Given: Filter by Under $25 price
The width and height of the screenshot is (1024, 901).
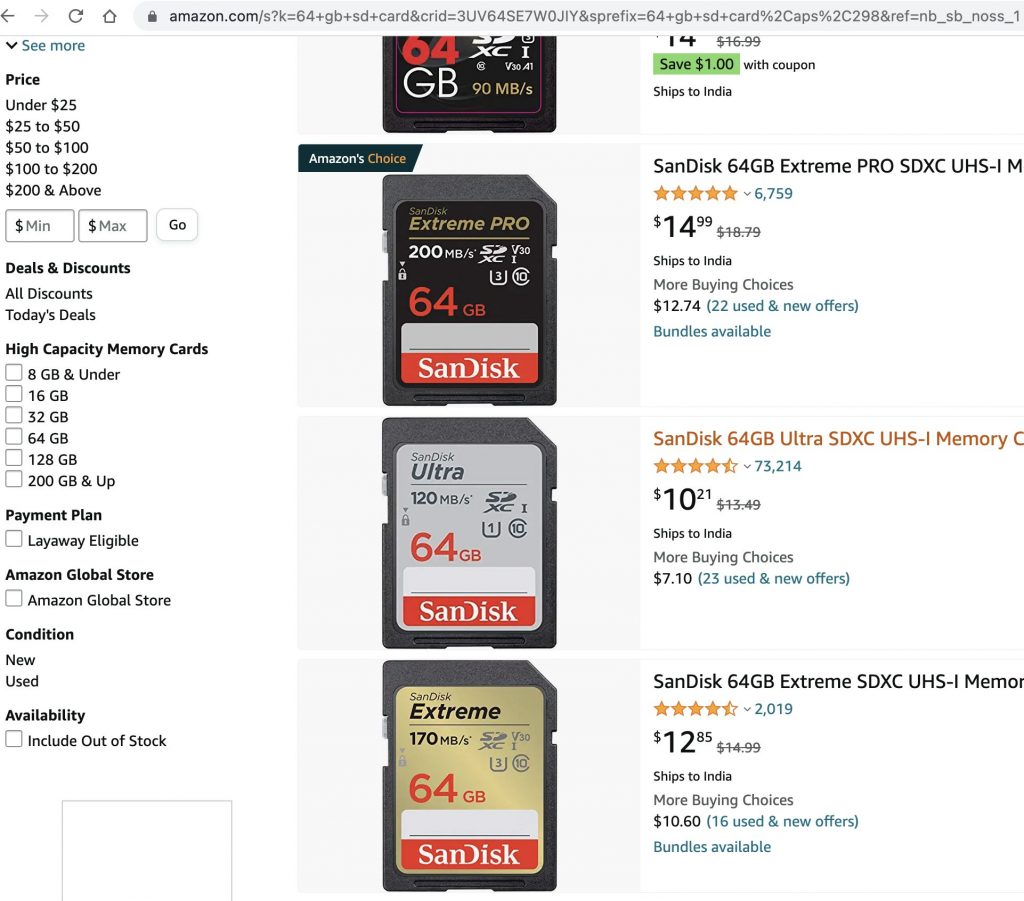Looking at the screenshot, I should click(41, 105).
